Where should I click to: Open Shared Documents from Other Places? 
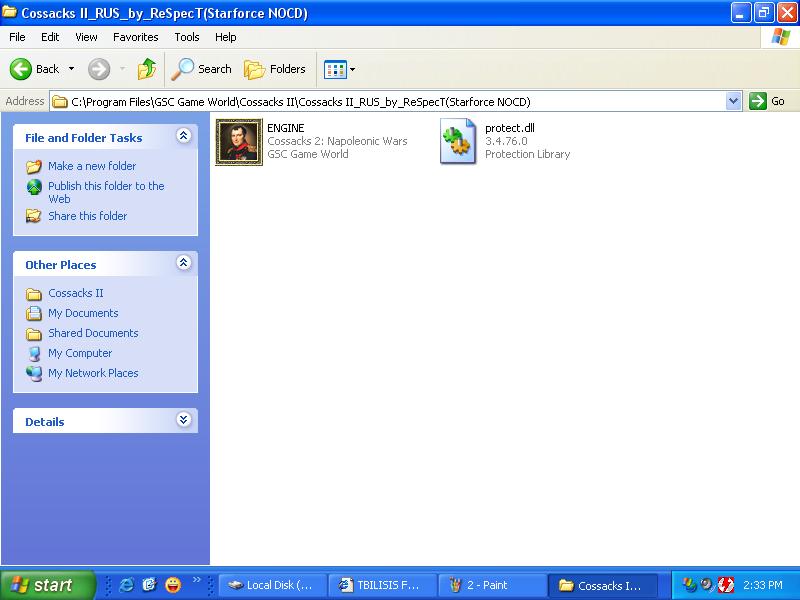93,333
